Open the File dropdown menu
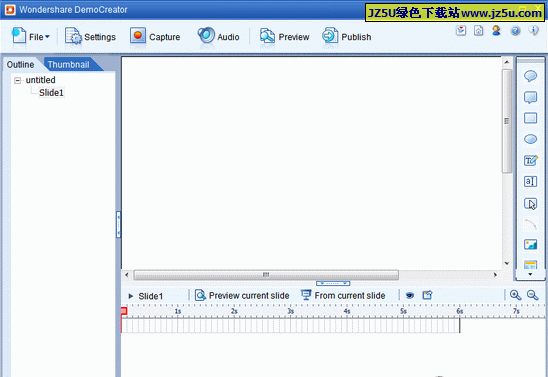The image size is (548, 377). (x=31, y=37)
